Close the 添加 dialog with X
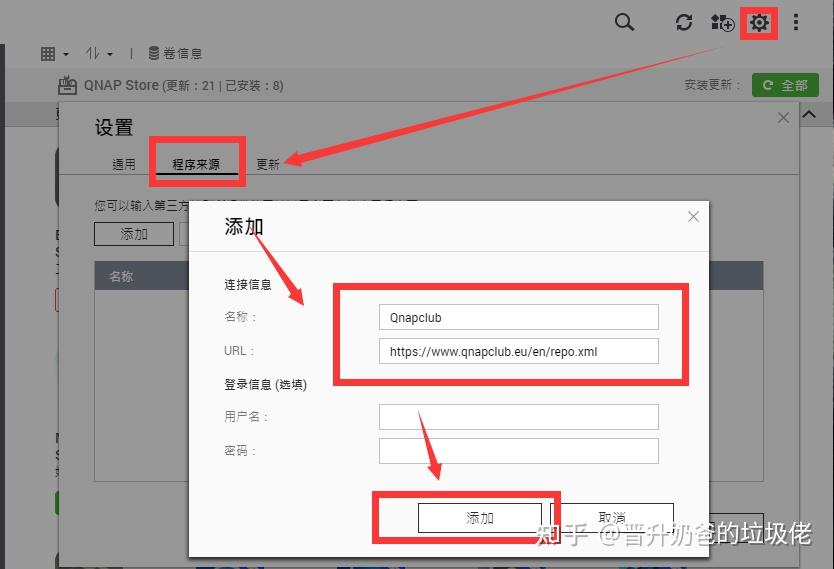834x569 pixels. point(693,216)
